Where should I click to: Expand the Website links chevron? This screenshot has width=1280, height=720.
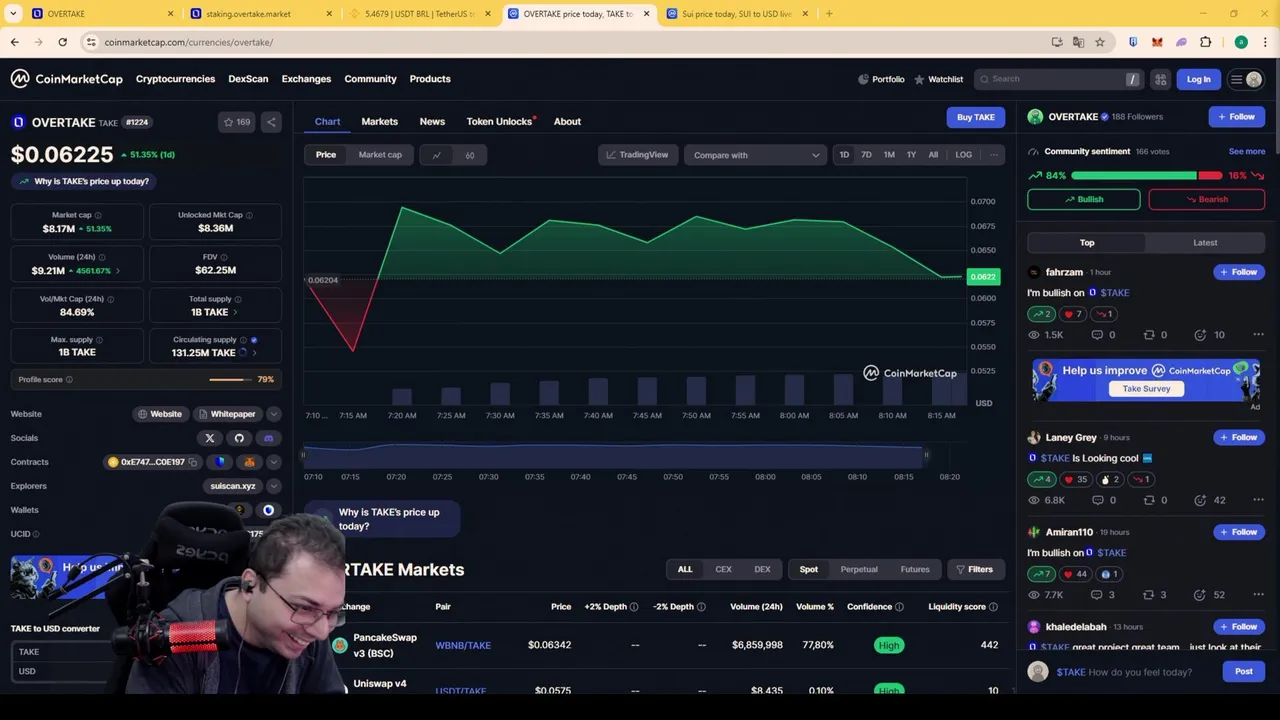(274, 414)
